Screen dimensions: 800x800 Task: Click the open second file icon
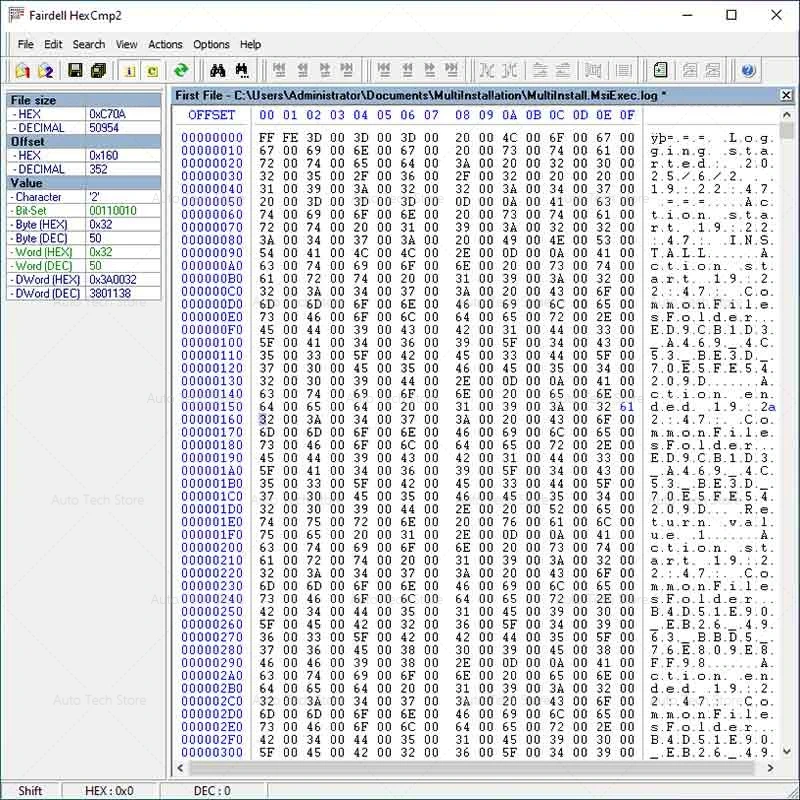click(x=46, y=70)
